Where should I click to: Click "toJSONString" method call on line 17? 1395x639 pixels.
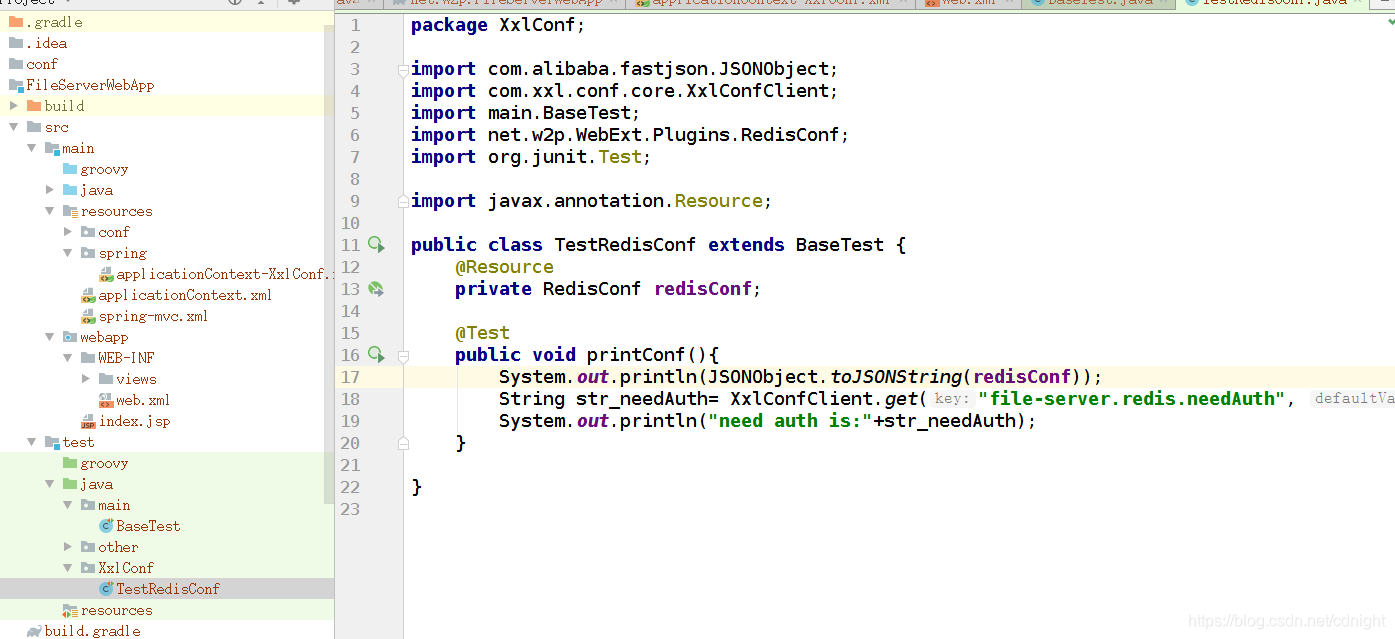896,377
